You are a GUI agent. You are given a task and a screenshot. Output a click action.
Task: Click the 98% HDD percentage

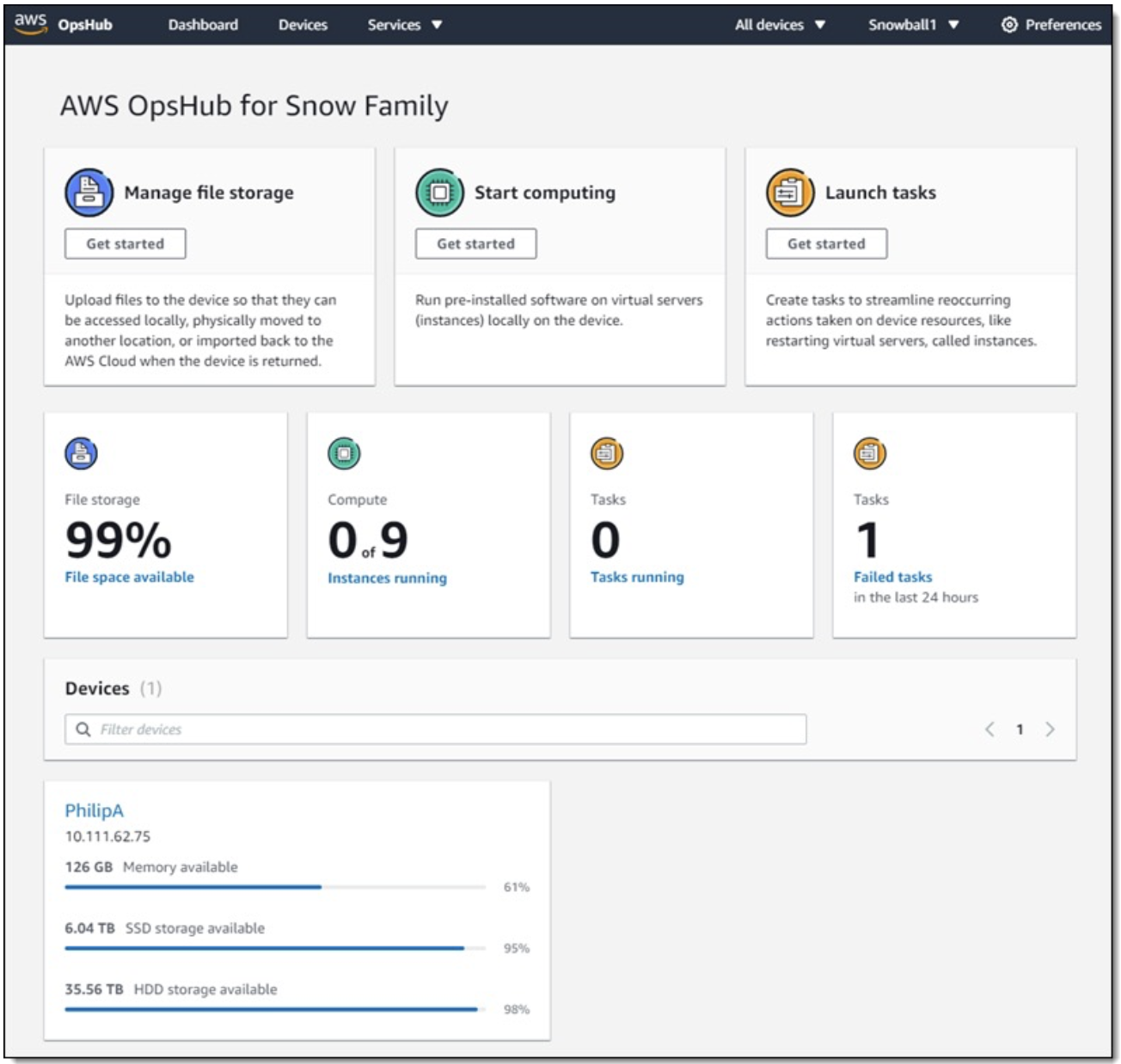[x=517, y=1009]
